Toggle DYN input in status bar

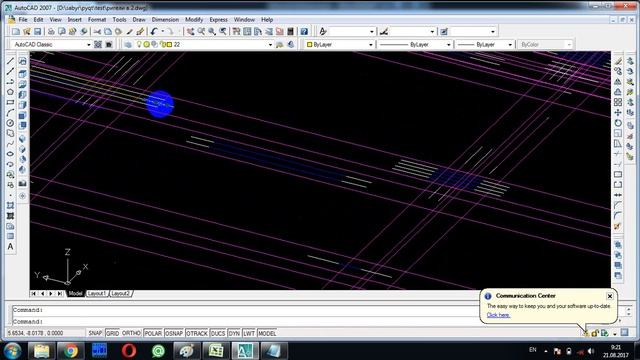click(234, 333)
